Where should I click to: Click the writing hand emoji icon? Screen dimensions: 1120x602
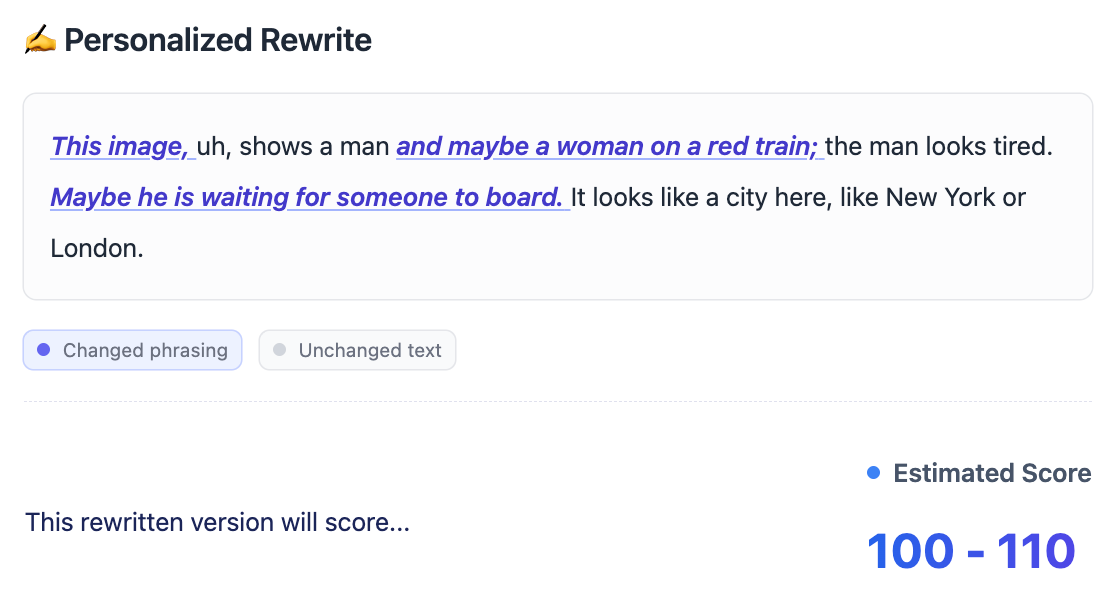(x=40, y=41)
